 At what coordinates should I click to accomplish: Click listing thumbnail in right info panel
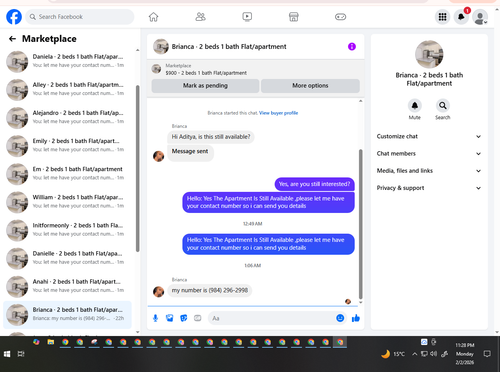click(x=429, y=54)
